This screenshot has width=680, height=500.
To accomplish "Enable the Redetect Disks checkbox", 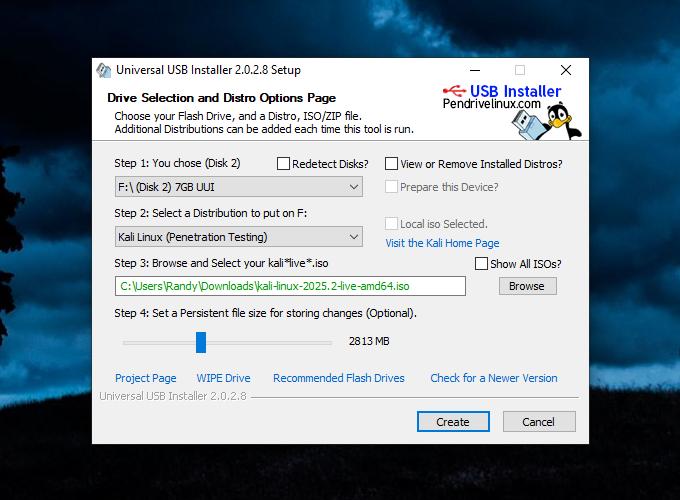I will coord(284,164).
